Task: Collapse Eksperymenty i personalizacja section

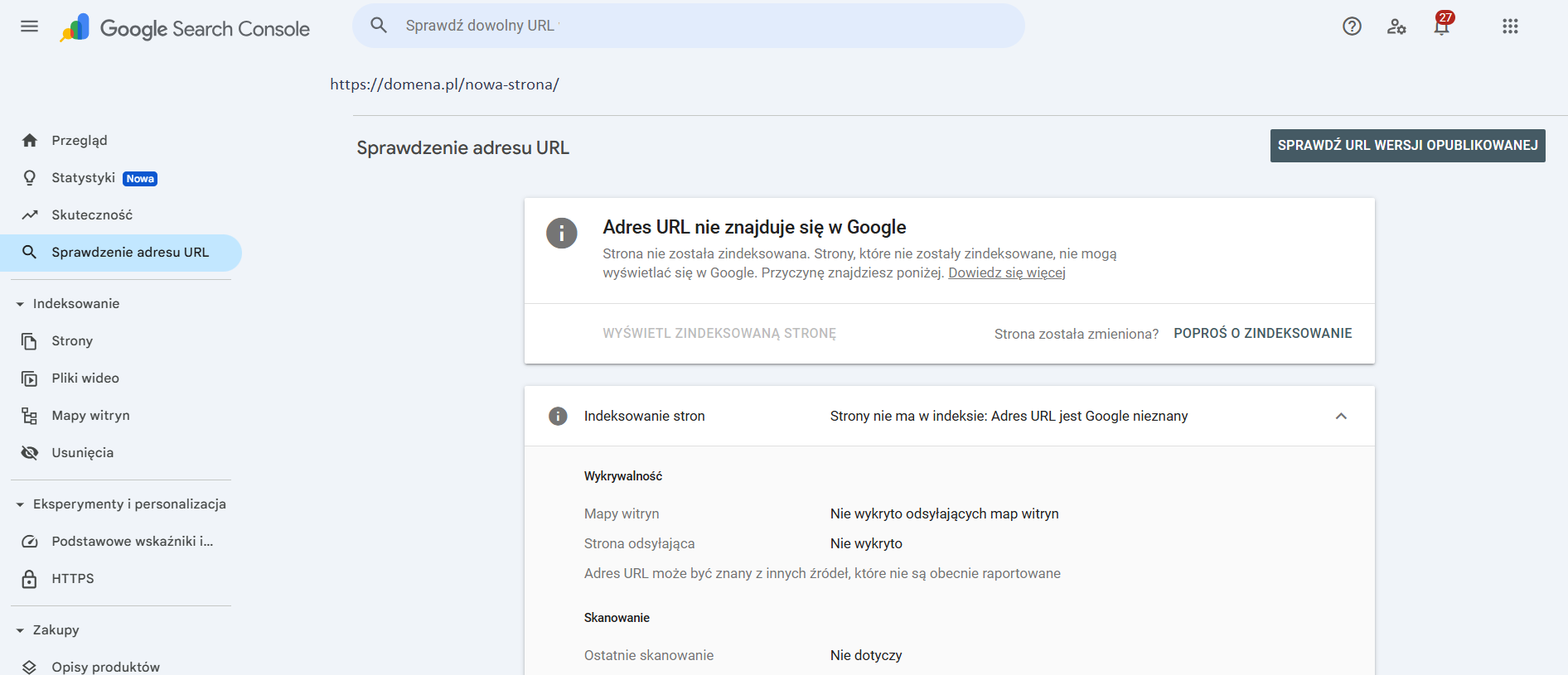Action: 20,504
